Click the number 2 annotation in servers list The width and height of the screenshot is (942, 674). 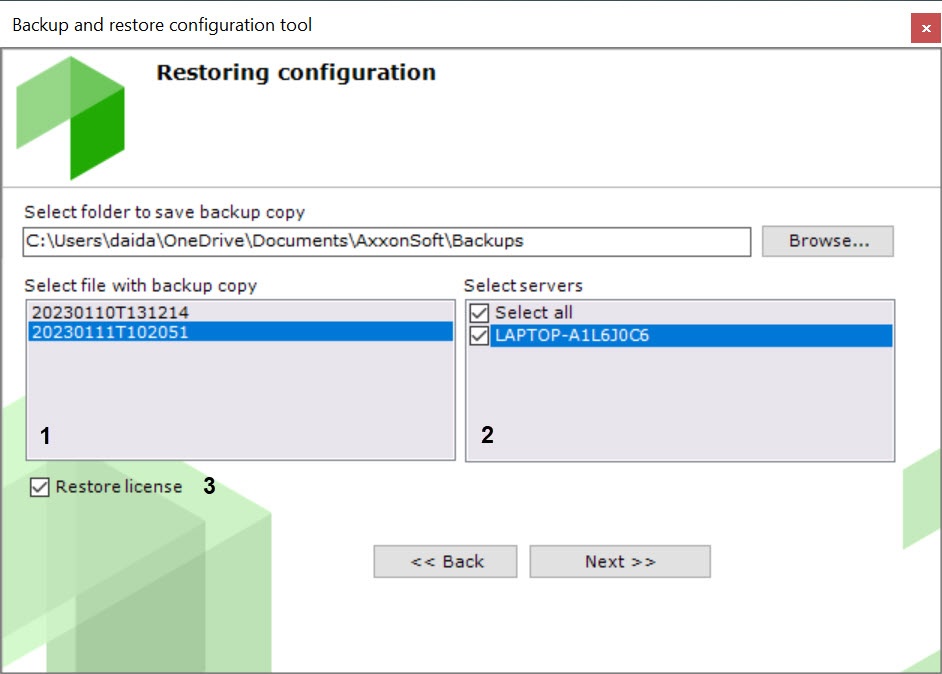[487, 436]
